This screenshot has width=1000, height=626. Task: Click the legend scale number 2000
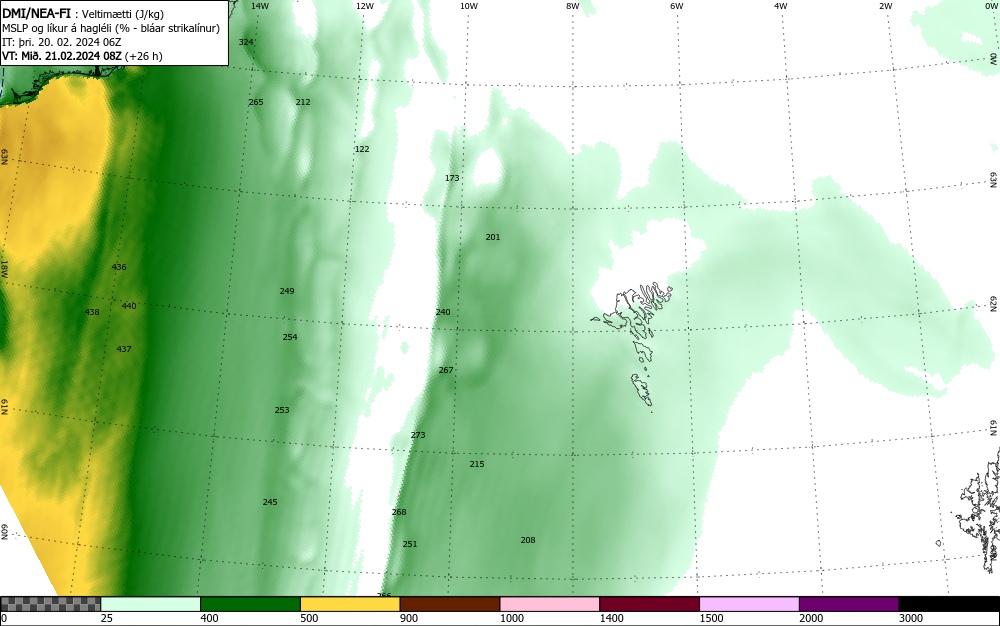(x=811, y=618)
